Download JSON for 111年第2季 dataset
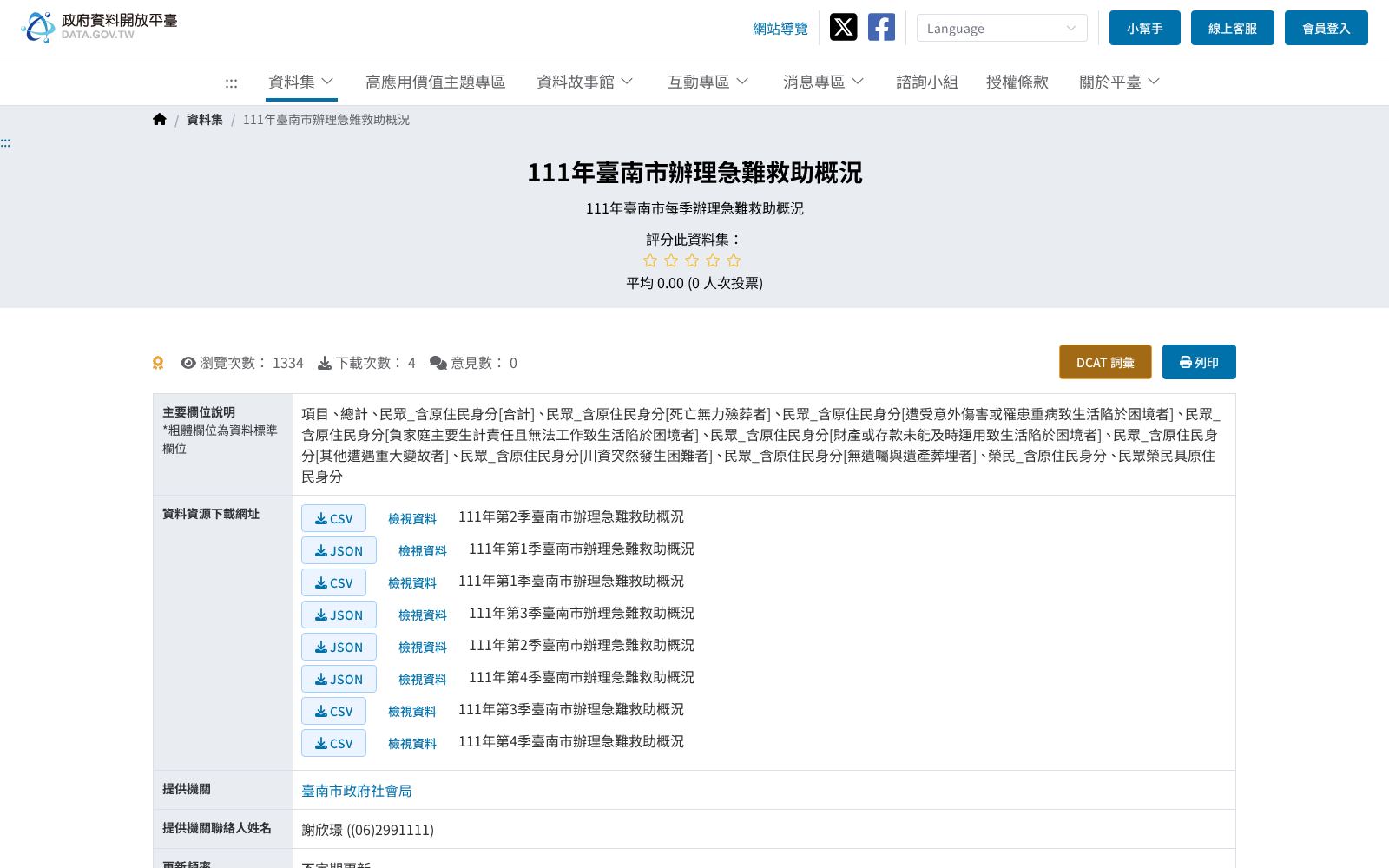Screen dimensions: 1389x868 pos(339,647)
